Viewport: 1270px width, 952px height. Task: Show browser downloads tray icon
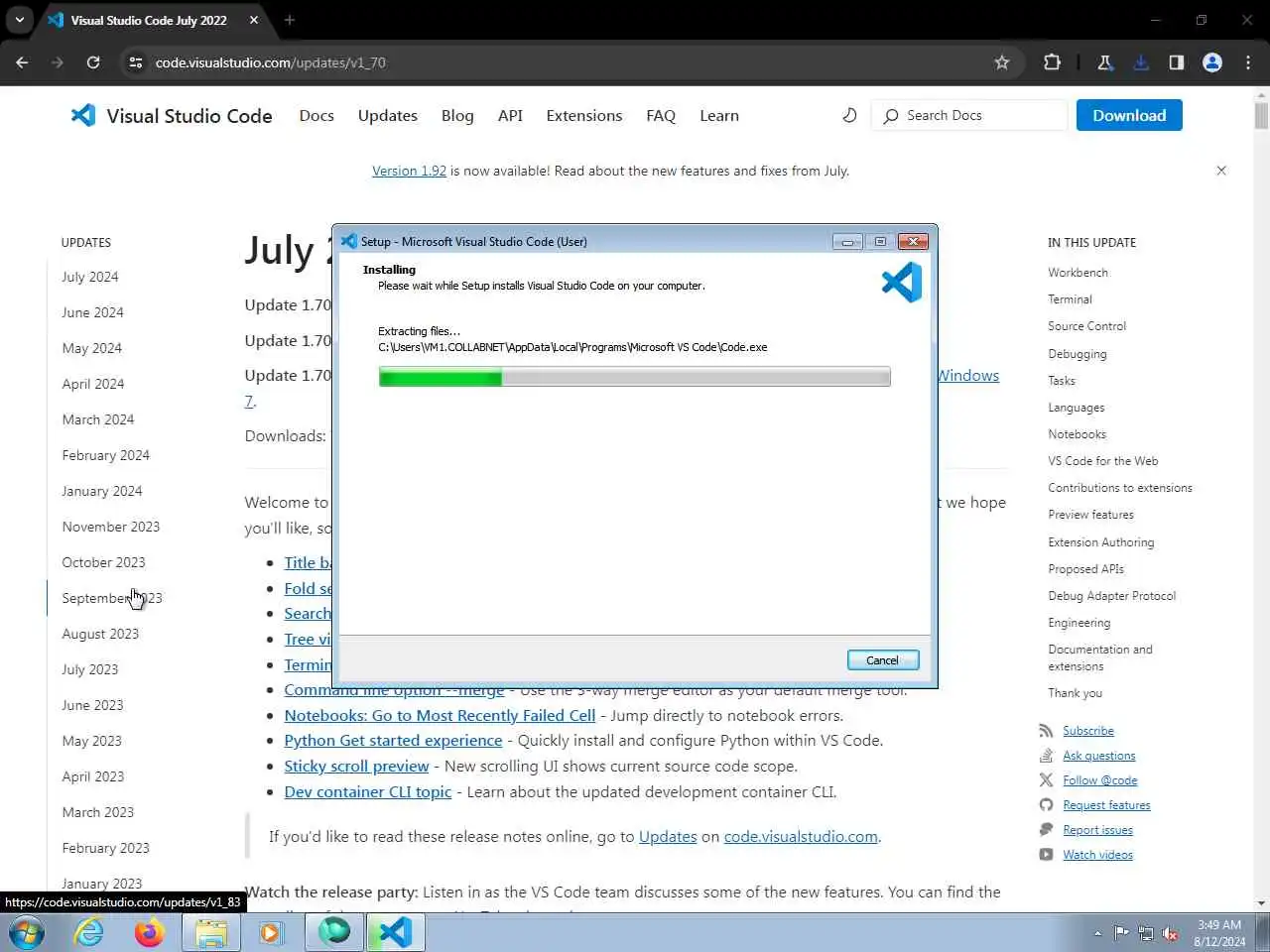point(1141,62)
